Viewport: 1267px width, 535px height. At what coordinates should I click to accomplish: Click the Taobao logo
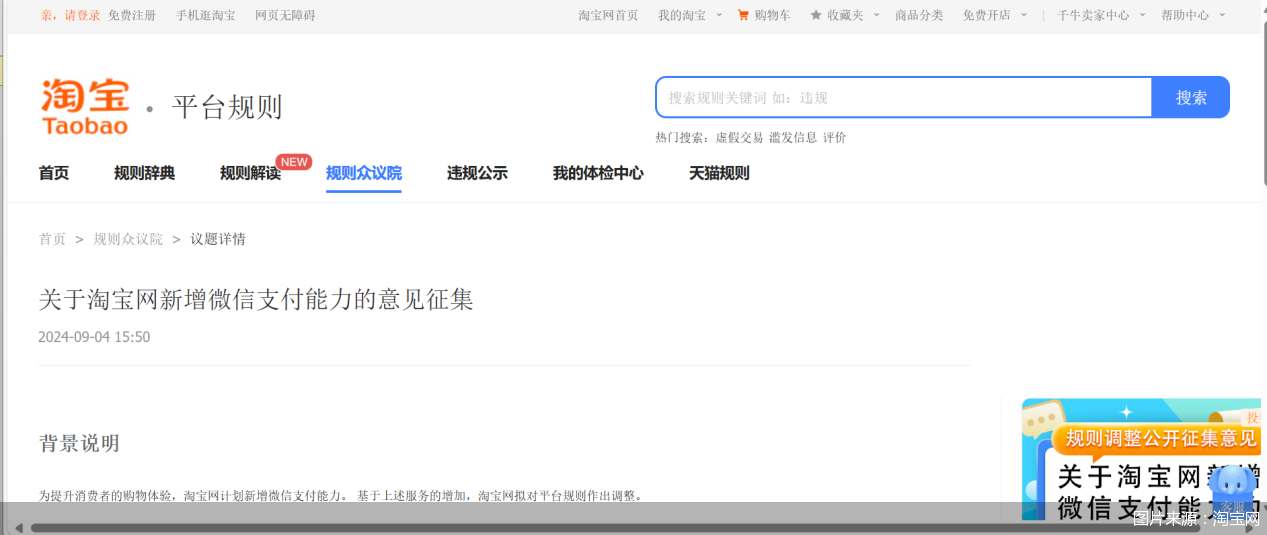pos(85,107)
